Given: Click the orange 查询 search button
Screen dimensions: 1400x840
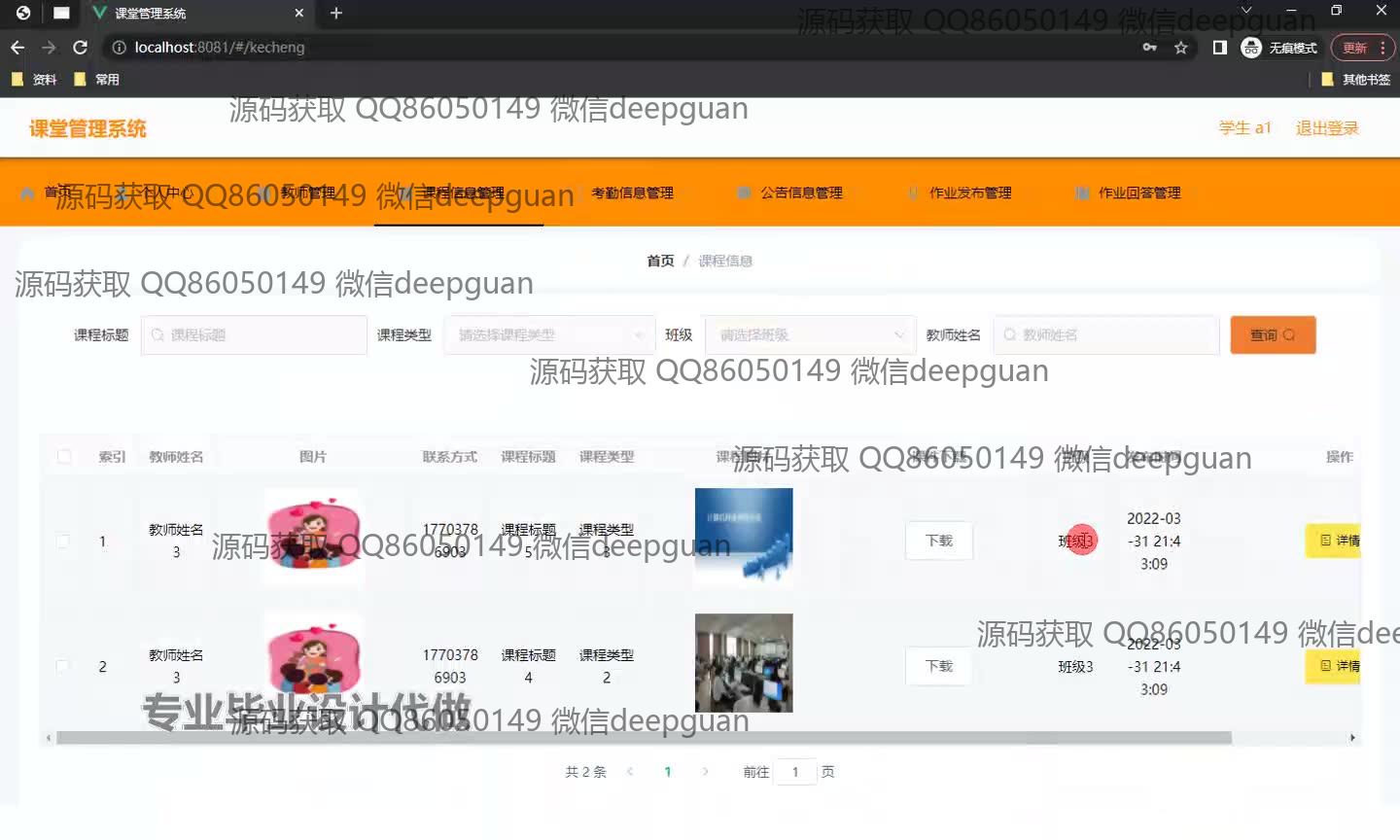Looking at the screenshot, I should [x=1273, y=335].
